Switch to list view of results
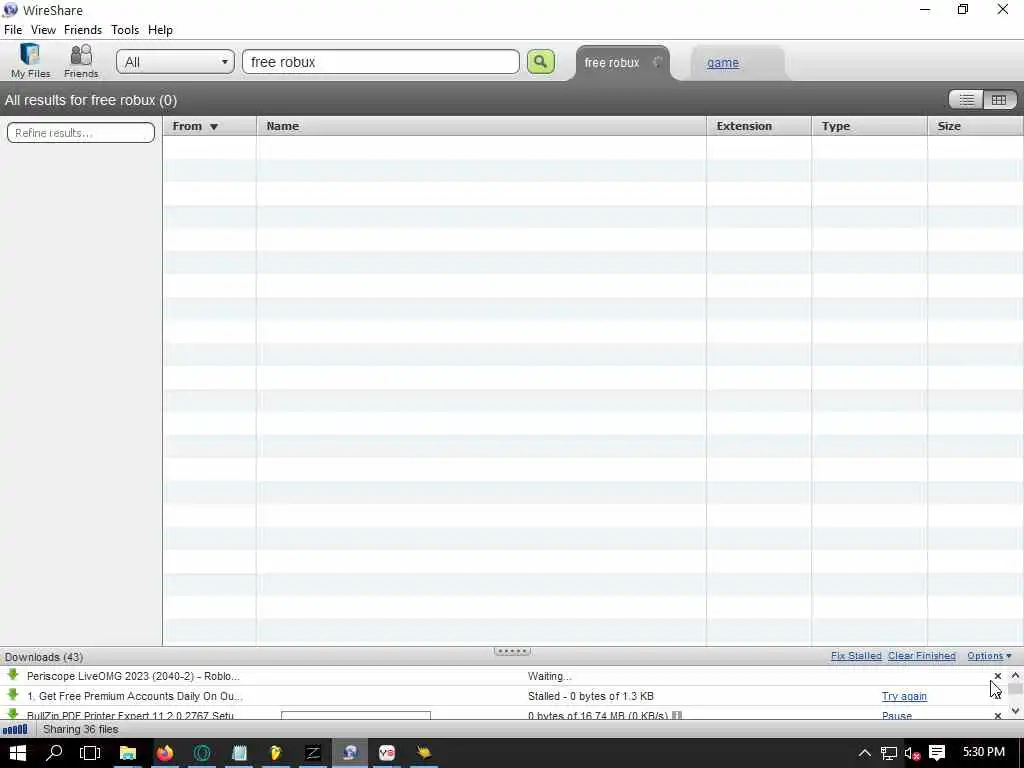Viewport: 1024px width, 768px height. click(x=967, y=100)
